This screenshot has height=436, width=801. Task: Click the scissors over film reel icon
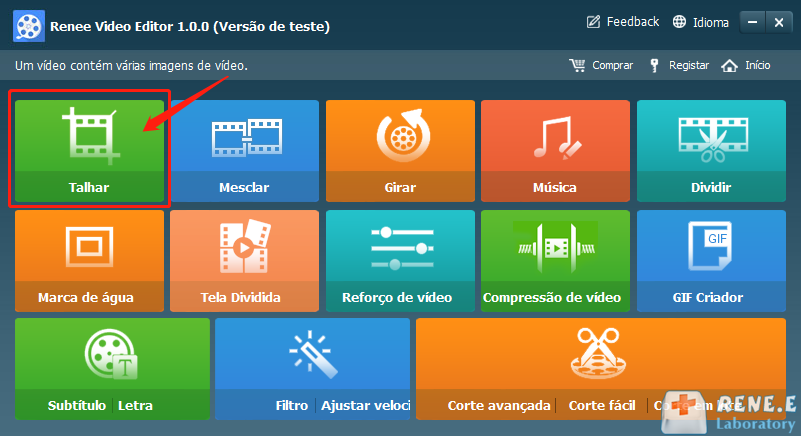[598, 353]
